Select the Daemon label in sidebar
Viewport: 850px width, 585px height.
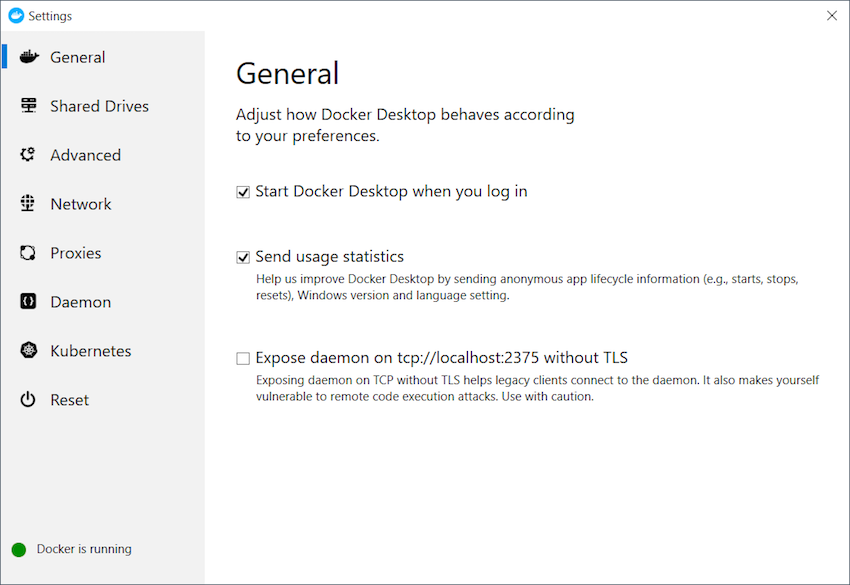[81, 302]
